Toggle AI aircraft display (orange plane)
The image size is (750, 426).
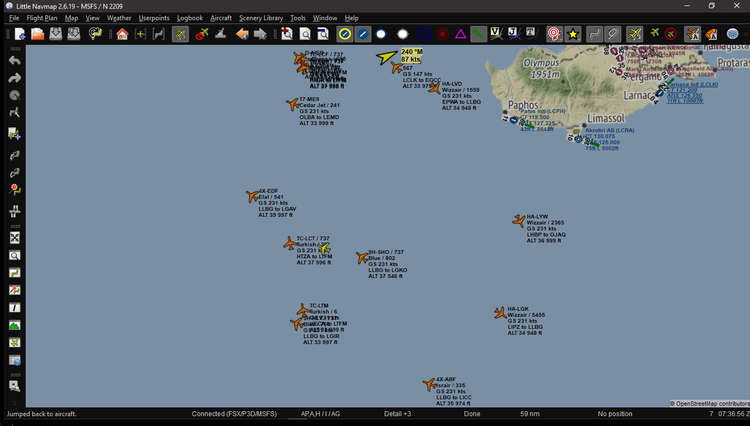coord(693,34)
